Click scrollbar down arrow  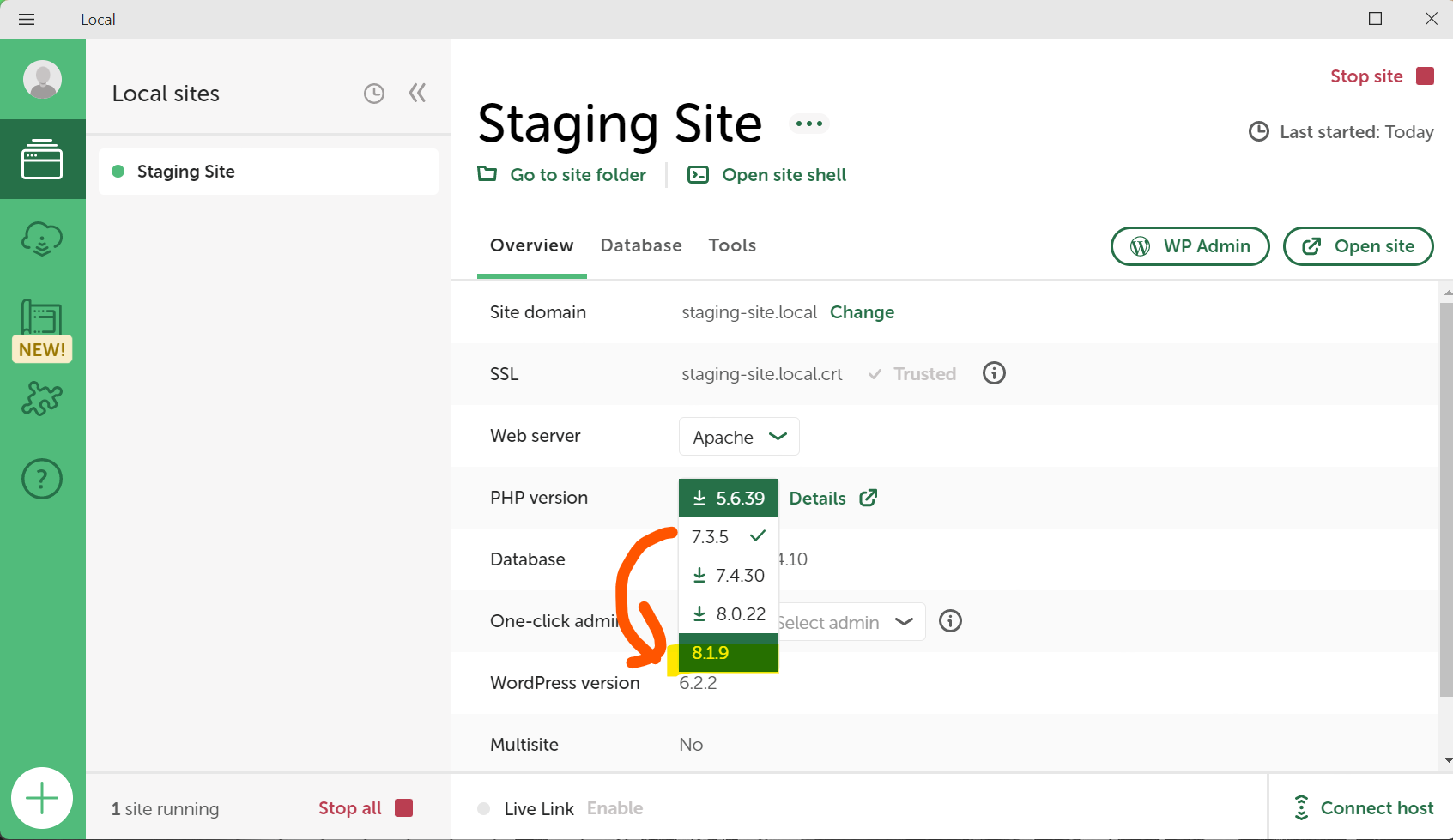tap(1448, 760)
